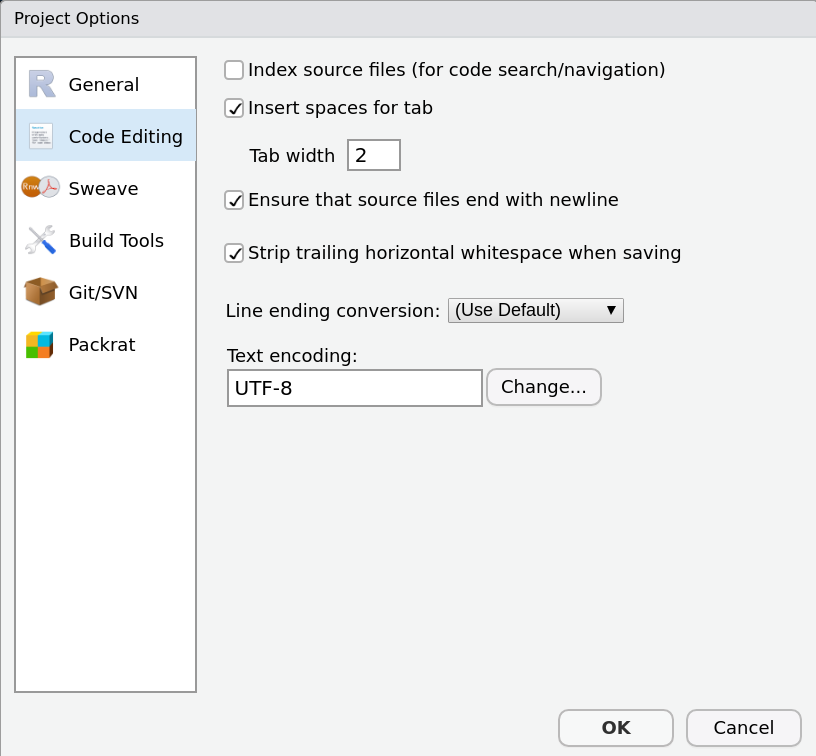Select the Git/SVN box icon
Viewport: 816px width, 756px height.
tap(40, 292)
